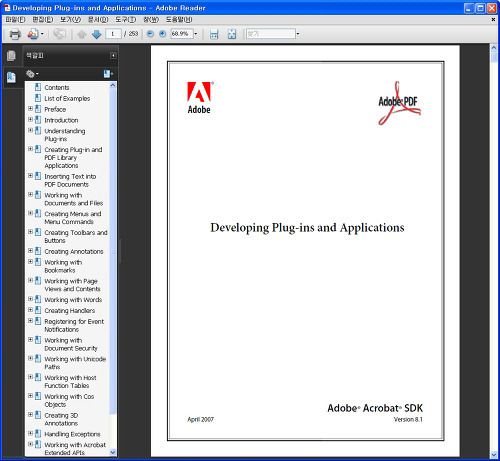The height and width of the screenshot is (461, 500).
Task: Click the bookmark icon beside Contents
Action: [38, 87]
